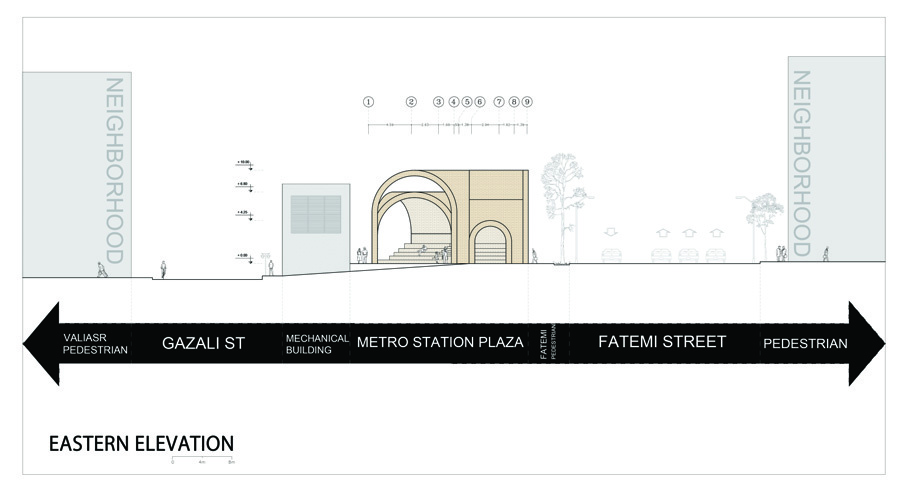
Task: Select the +10.00 level marker
Action: [244, 165]
